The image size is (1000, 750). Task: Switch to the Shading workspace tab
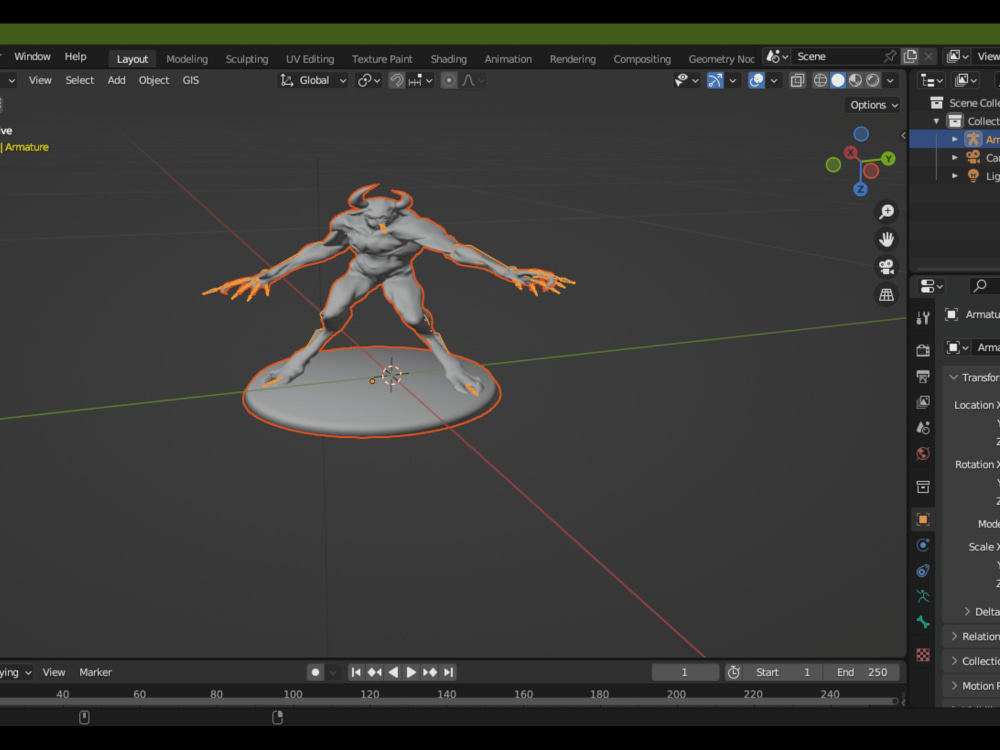click(x=448, y=59)
